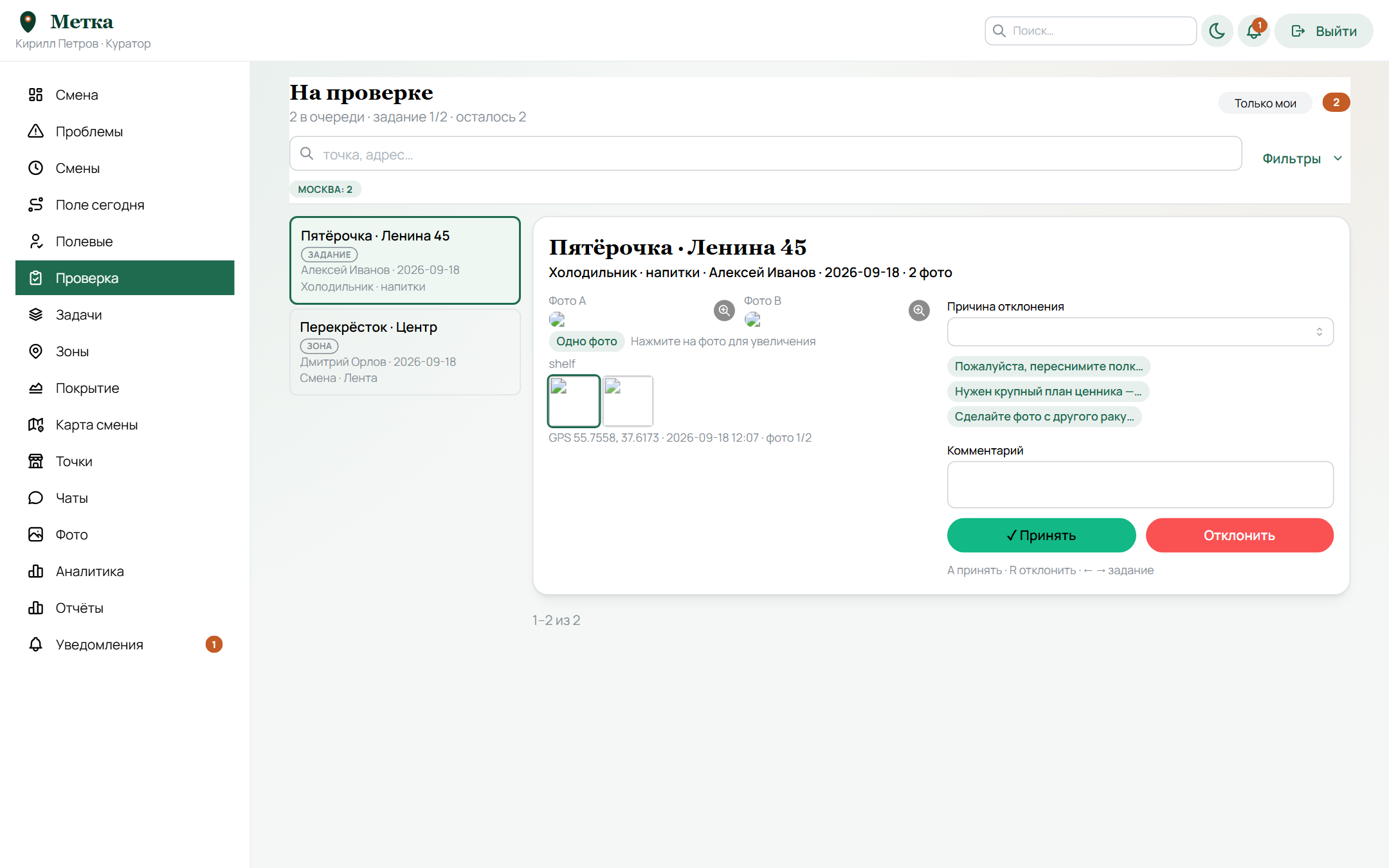Click the ЗОНА tag on Перекрёсток card

pos(319,346)
